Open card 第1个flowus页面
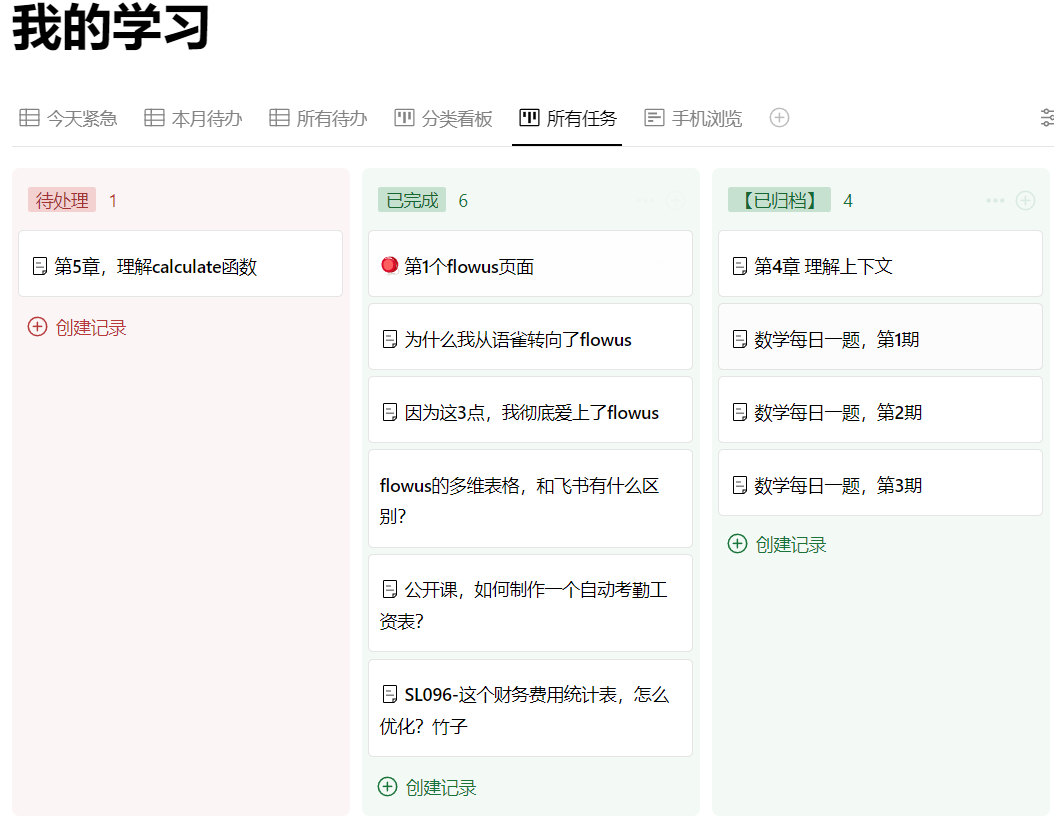 530,263
